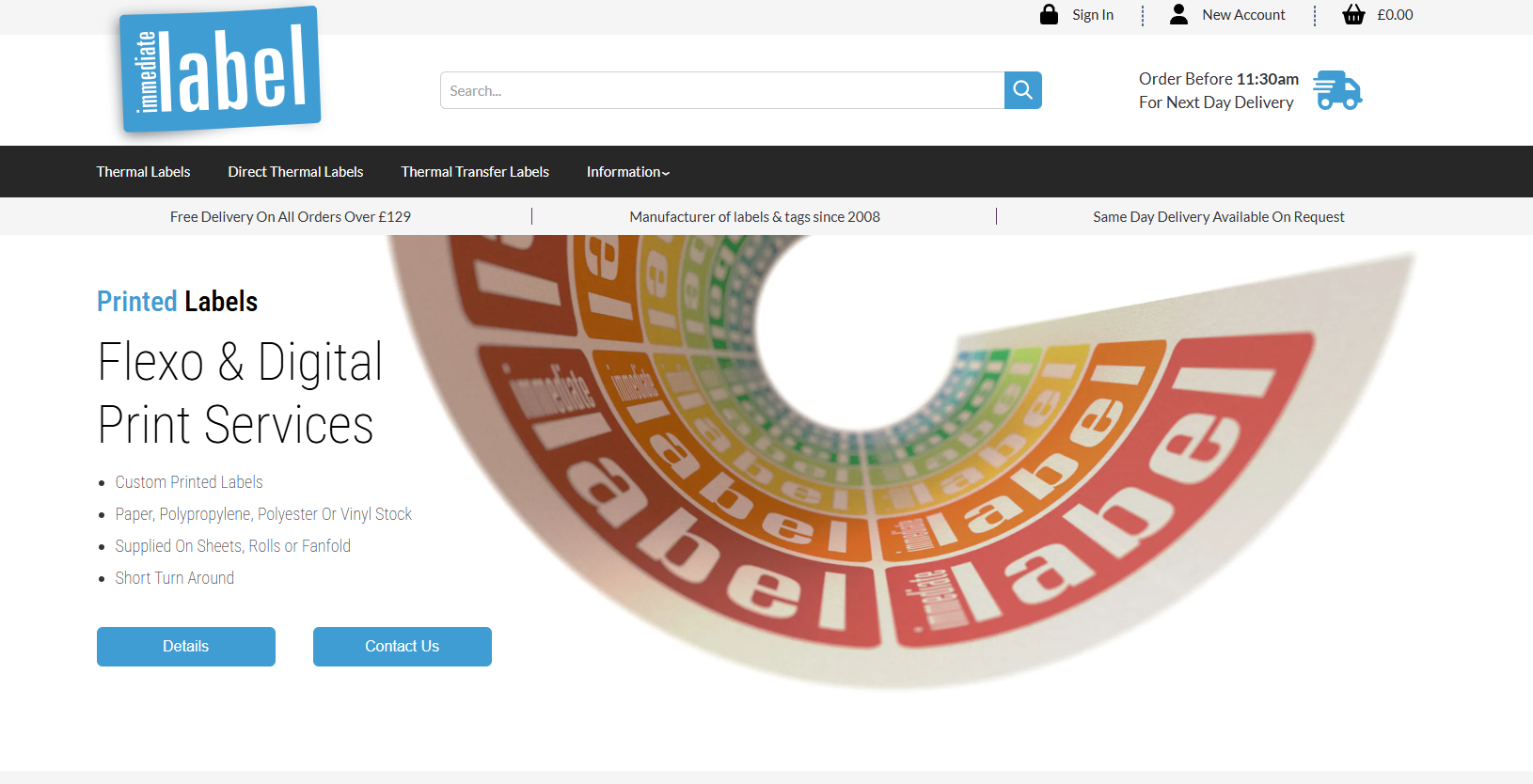Click the New Account link
This screenshot has width=1533, height=784.
pos(1243,15)
